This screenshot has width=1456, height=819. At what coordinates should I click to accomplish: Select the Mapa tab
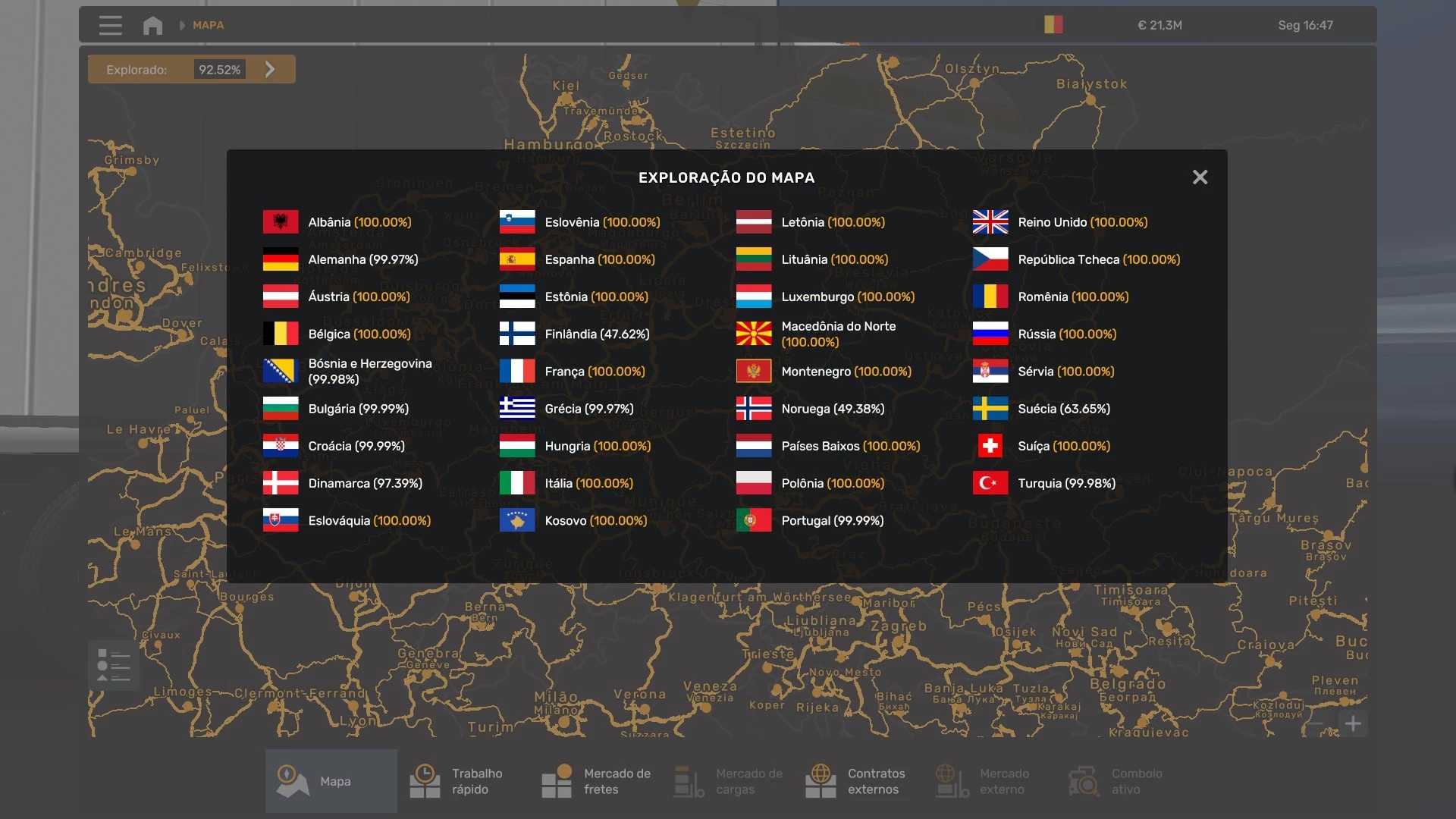pyautogui.click(x=331, y=781)
